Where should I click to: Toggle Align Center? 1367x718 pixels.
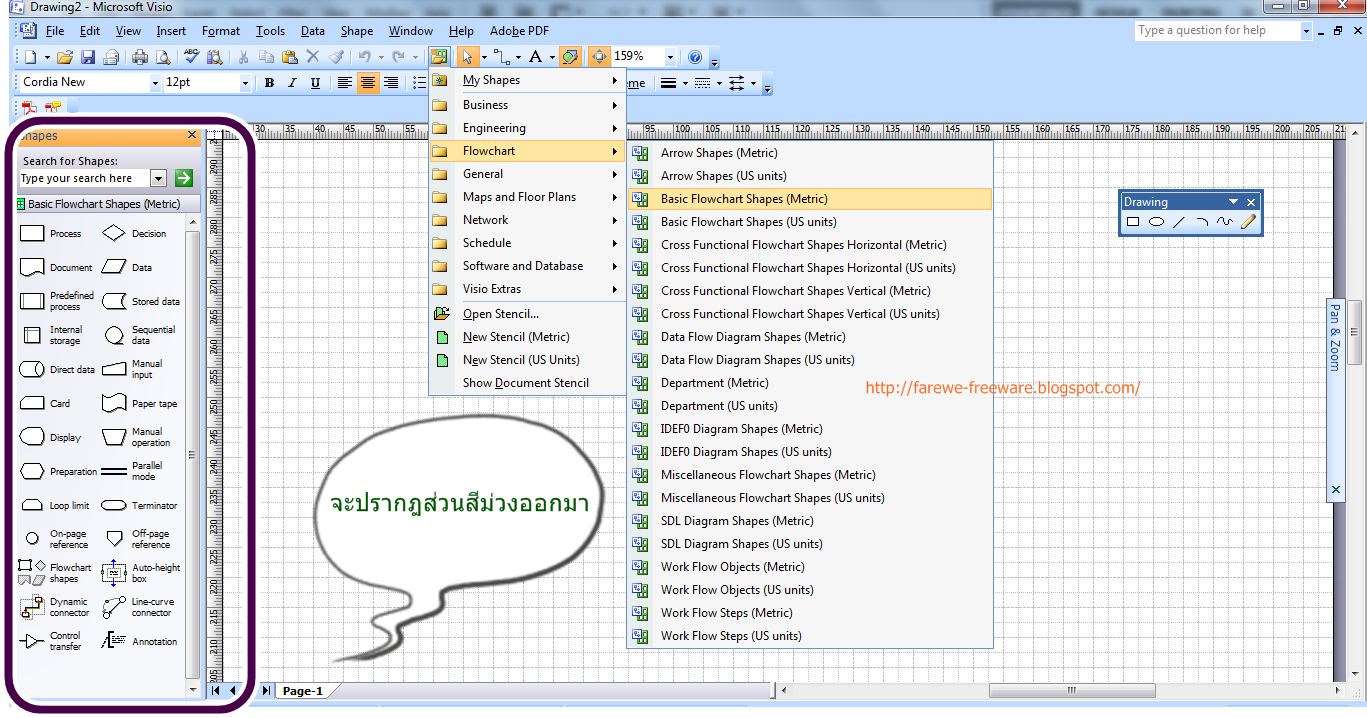pos(368,83)
